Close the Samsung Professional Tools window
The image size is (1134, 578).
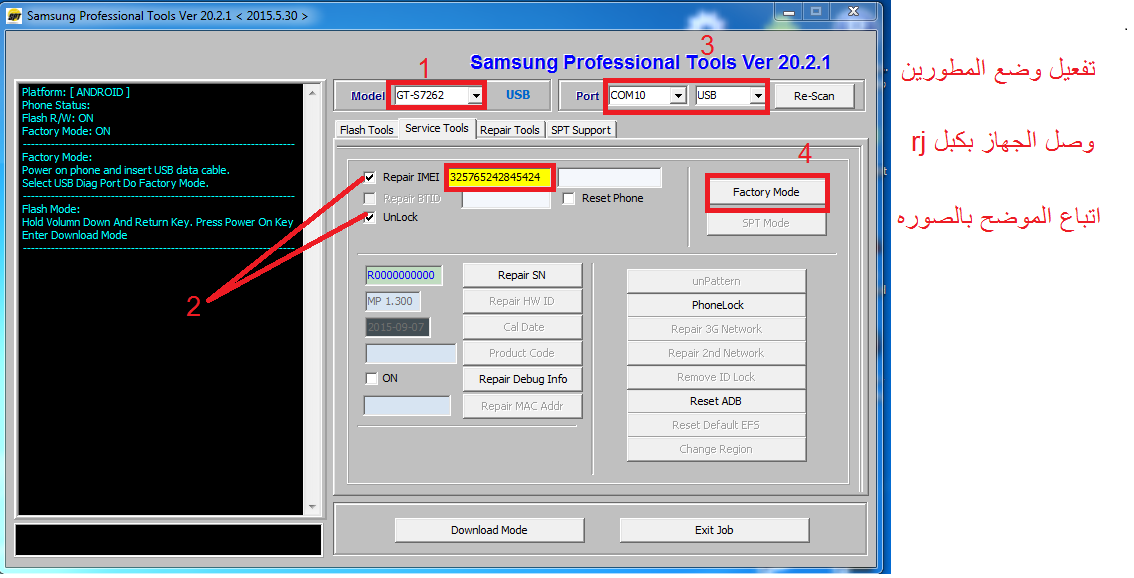tap(853, 12)
